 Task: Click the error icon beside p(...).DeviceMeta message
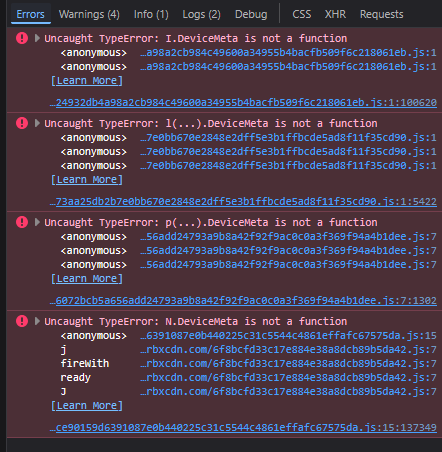(x=22, y=222)
